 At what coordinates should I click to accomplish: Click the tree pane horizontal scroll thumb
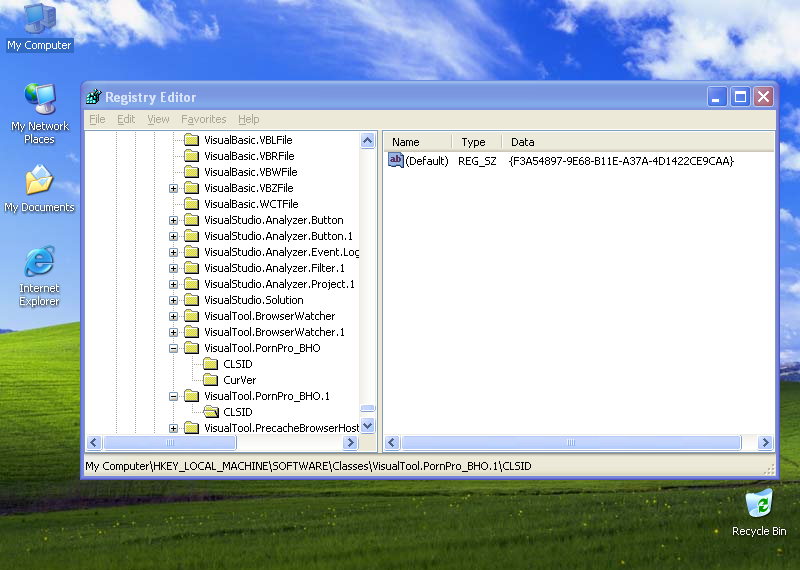pos(170,442)
